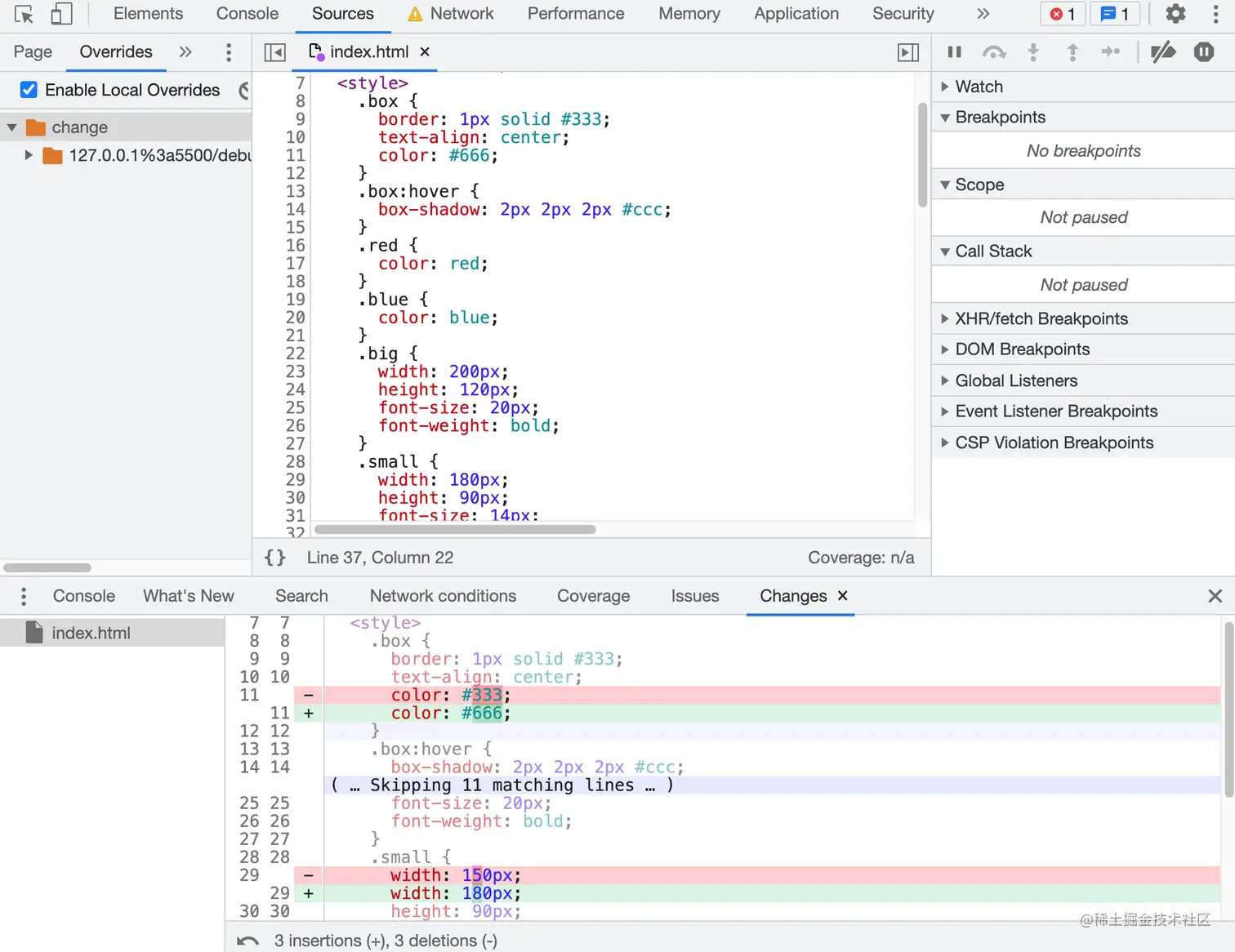This screenshot has height=952, width=1235.
Task: Revert all changes with undo arrow
Action: point(248,941)
